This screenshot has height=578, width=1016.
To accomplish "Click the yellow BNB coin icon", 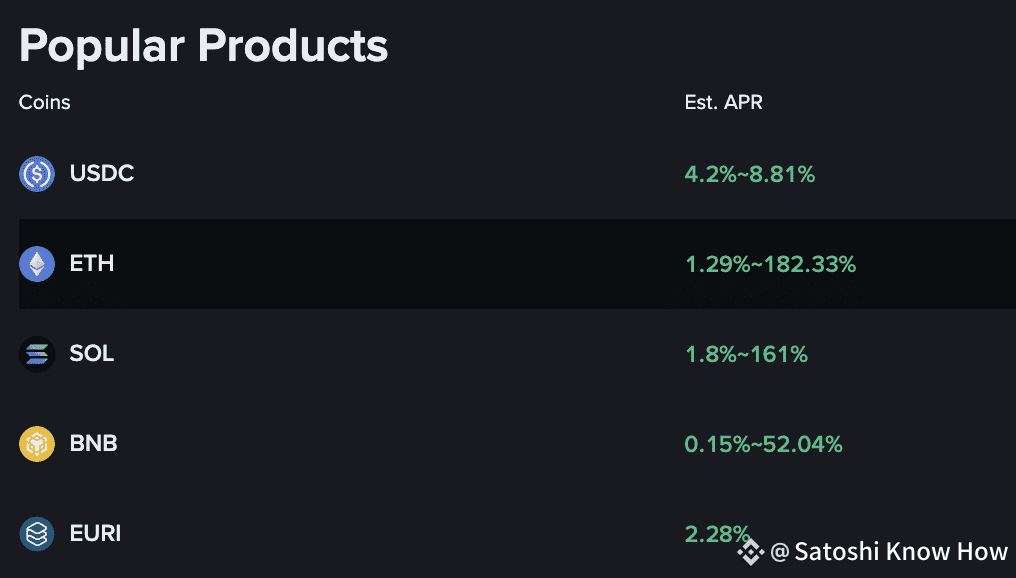I will (37, 444).
